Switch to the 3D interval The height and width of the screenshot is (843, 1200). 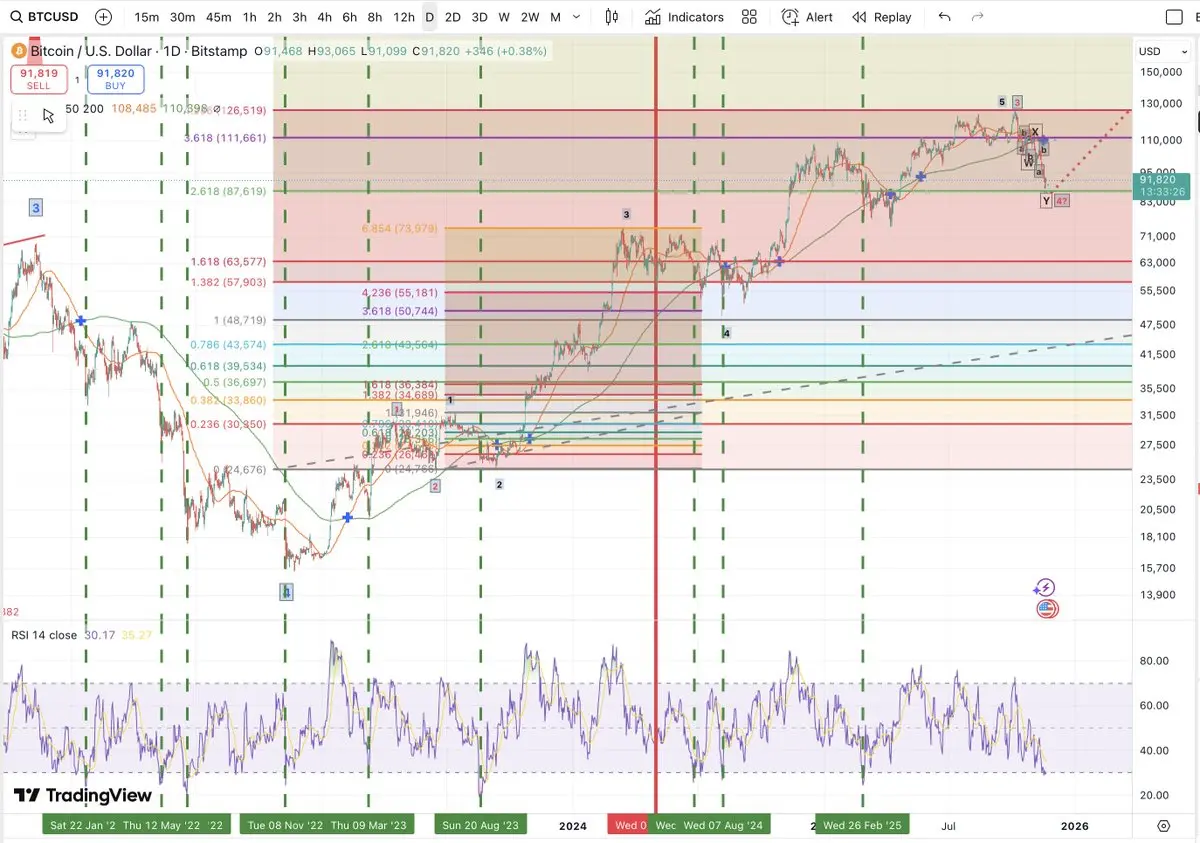coord(480,17)
